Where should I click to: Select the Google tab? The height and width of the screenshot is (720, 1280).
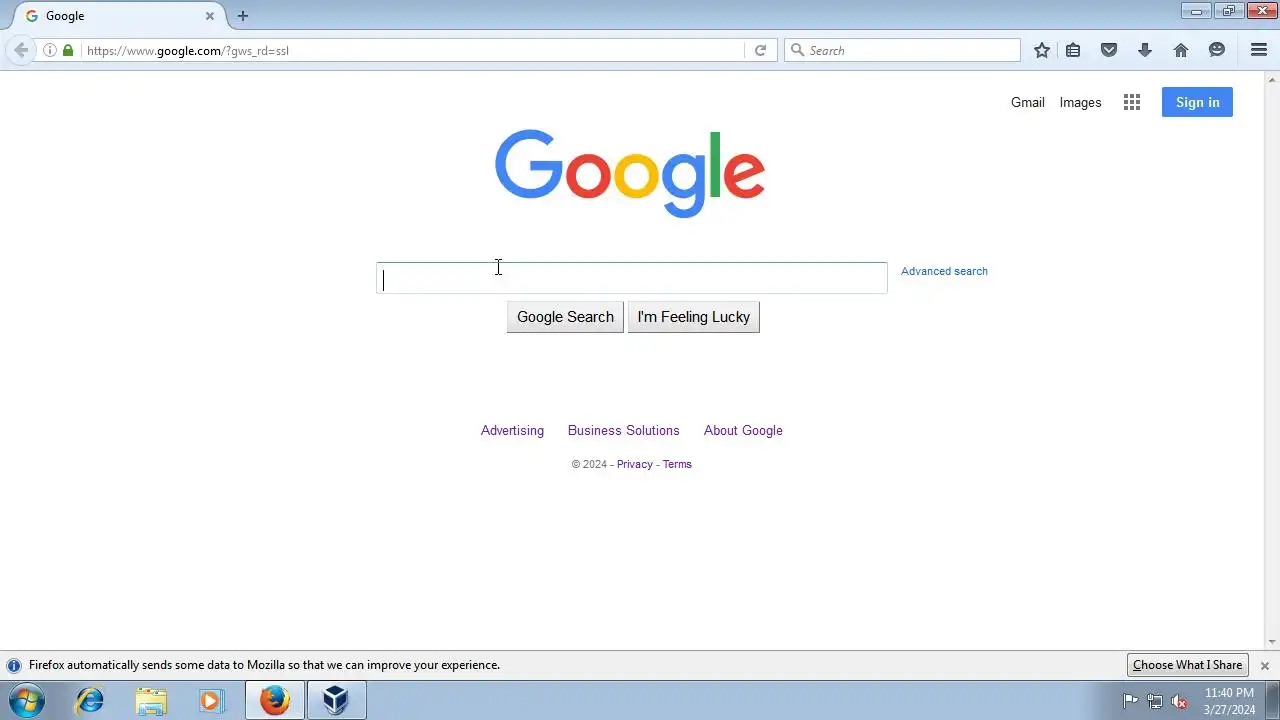(118, 16)
